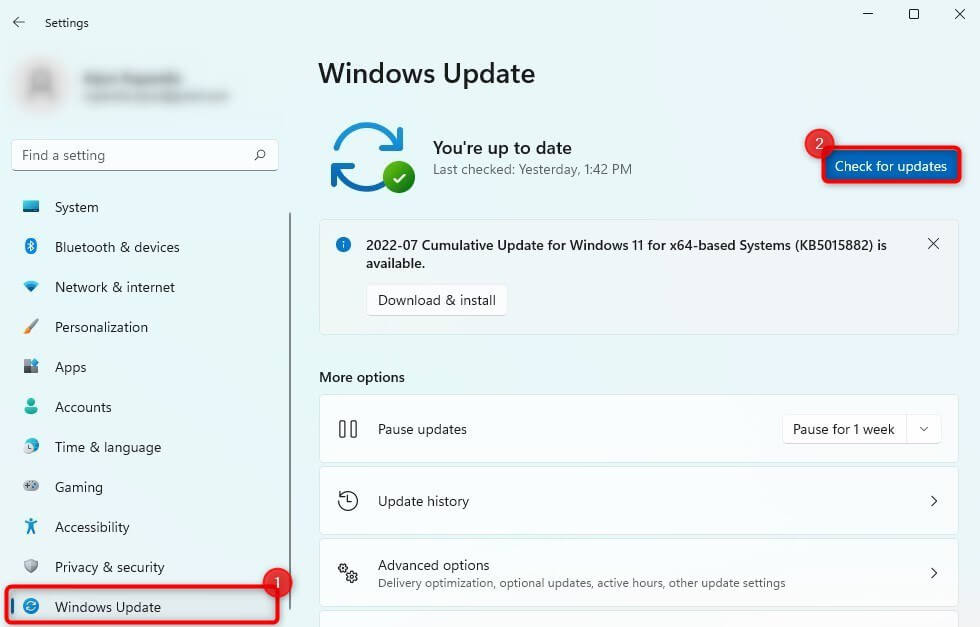Click the Update history clock icon

[x=348, y=501]
